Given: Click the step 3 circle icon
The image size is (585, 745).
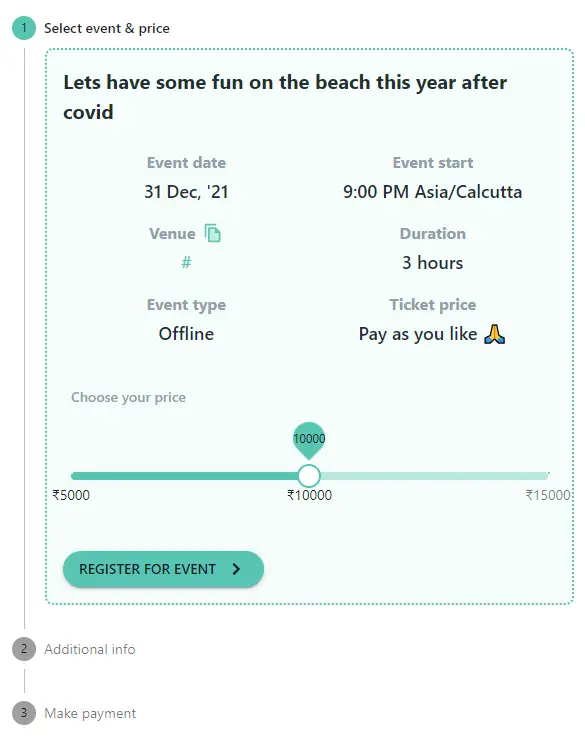Looking at the screenshot, I should coord(24,713).
